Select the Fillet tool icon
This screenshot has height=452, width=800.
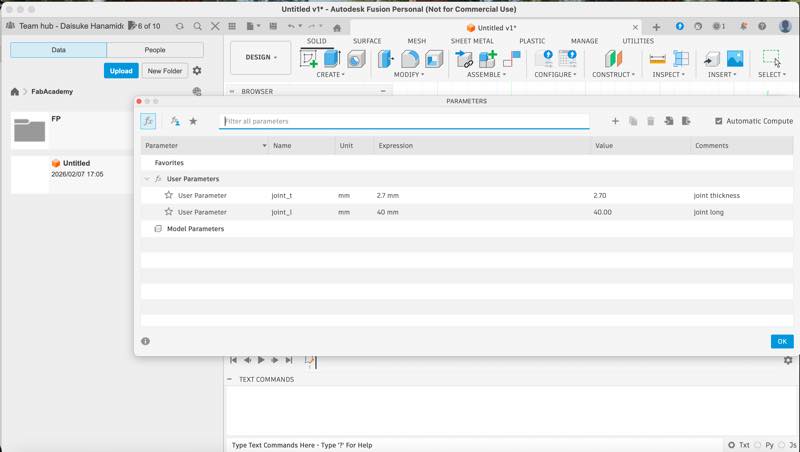[410, 59]
